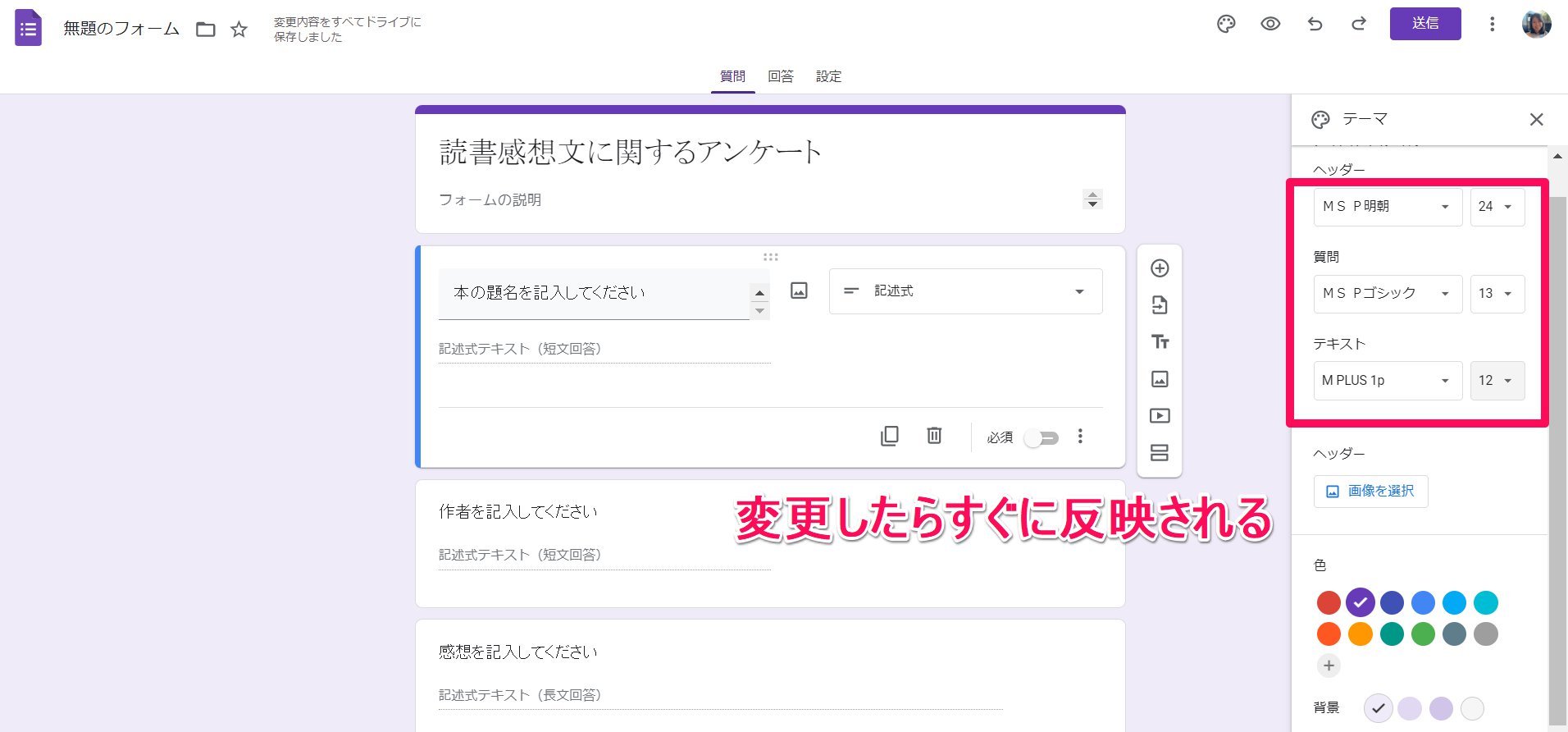
Task: Switch to the 回答 tab
Action: [x=781, y=76]
